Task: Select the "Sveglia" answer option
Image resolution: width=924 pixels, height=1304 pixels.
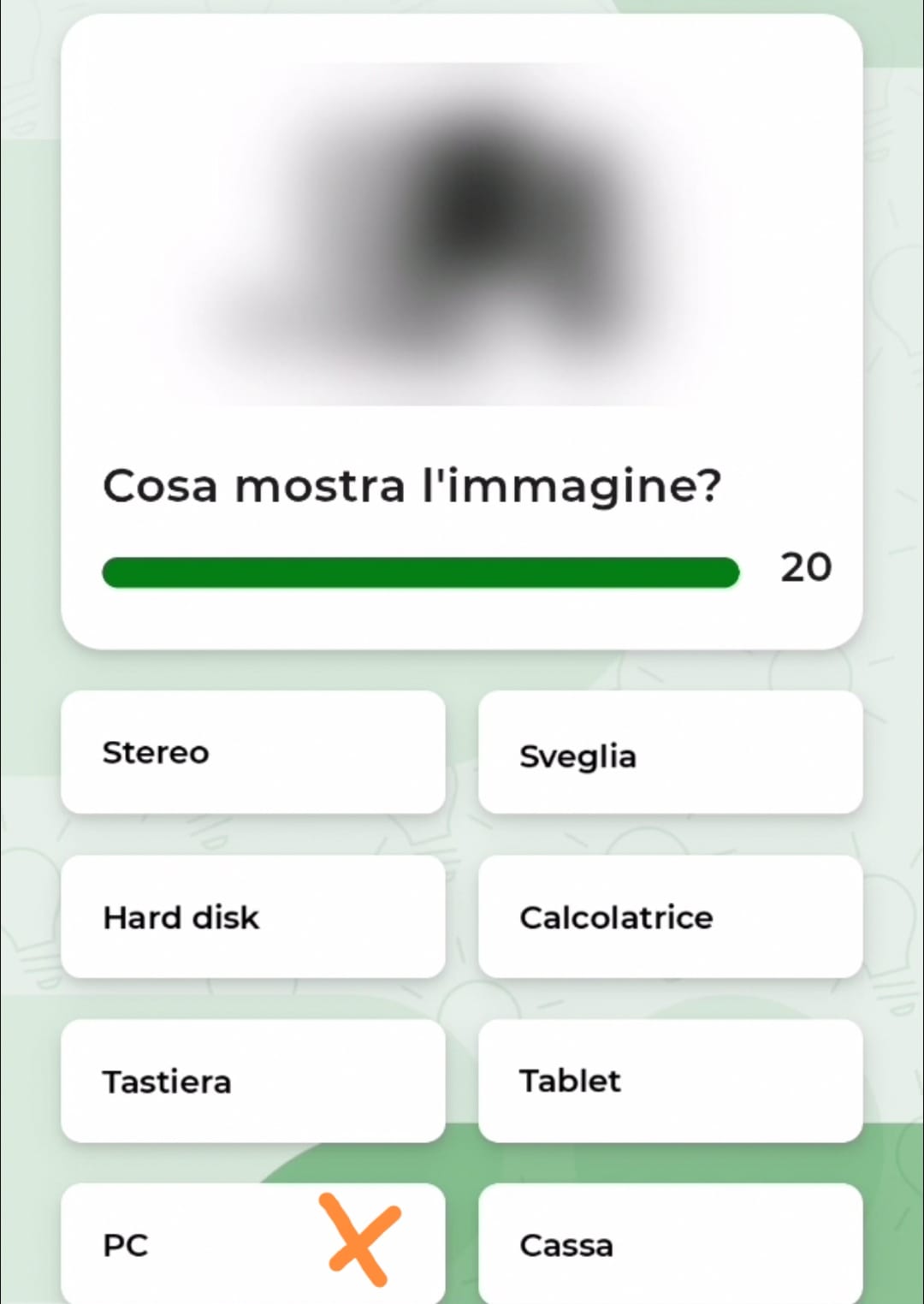Action: 670,752
